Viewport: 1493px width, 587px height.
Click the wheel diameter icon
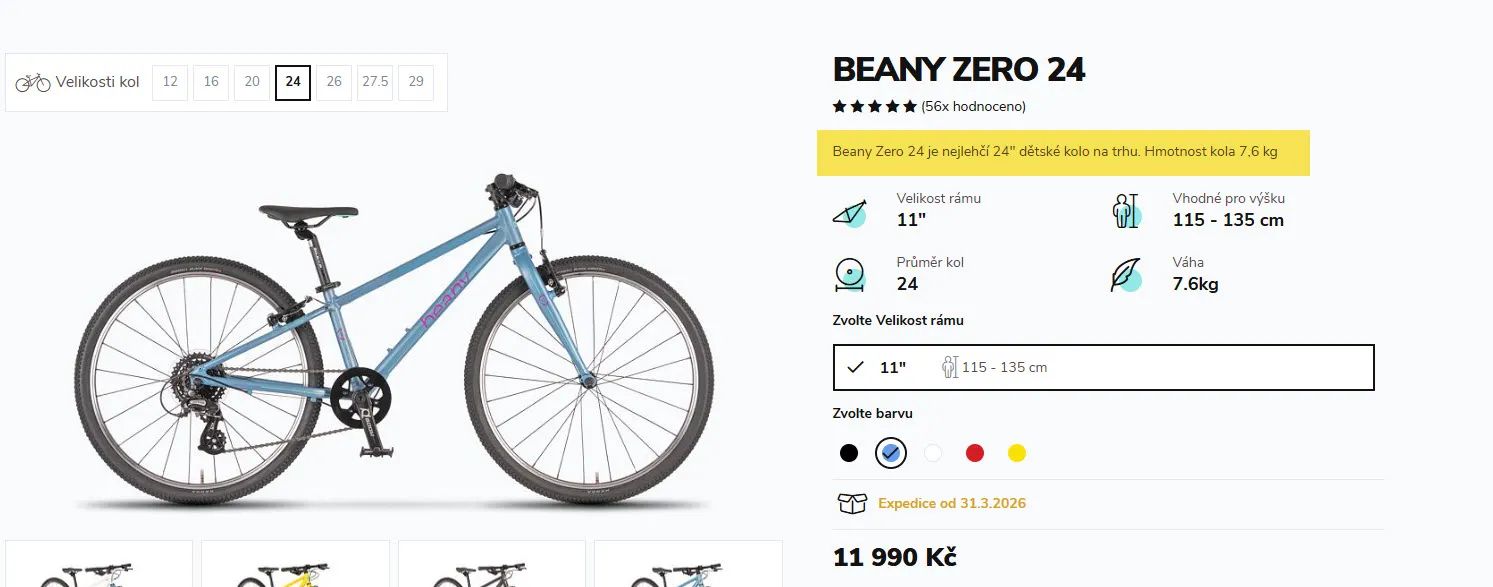click(x=849, y=275)
